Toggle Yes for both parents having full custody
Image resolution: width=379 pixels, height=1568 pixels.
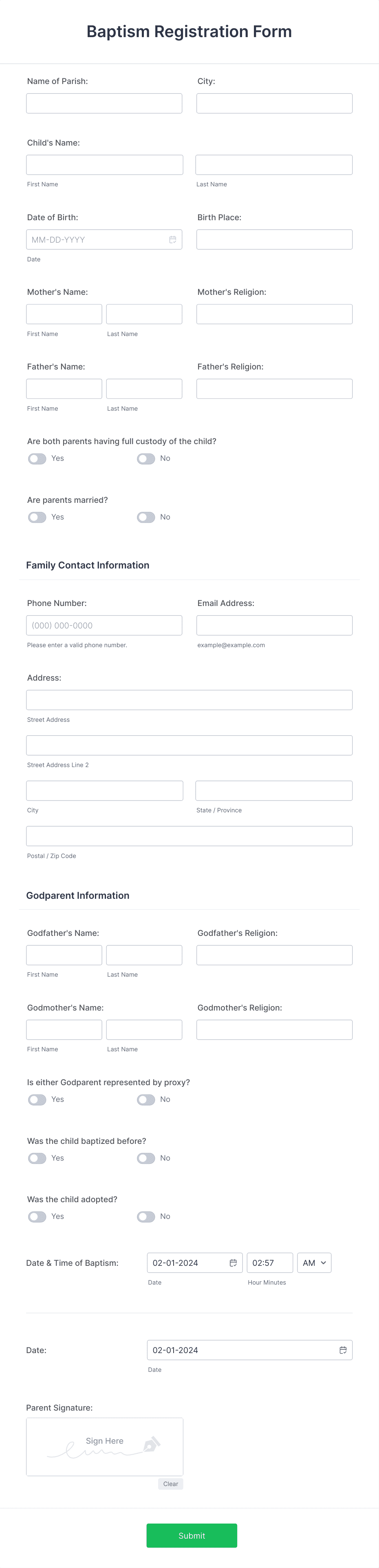click(37, 458)
